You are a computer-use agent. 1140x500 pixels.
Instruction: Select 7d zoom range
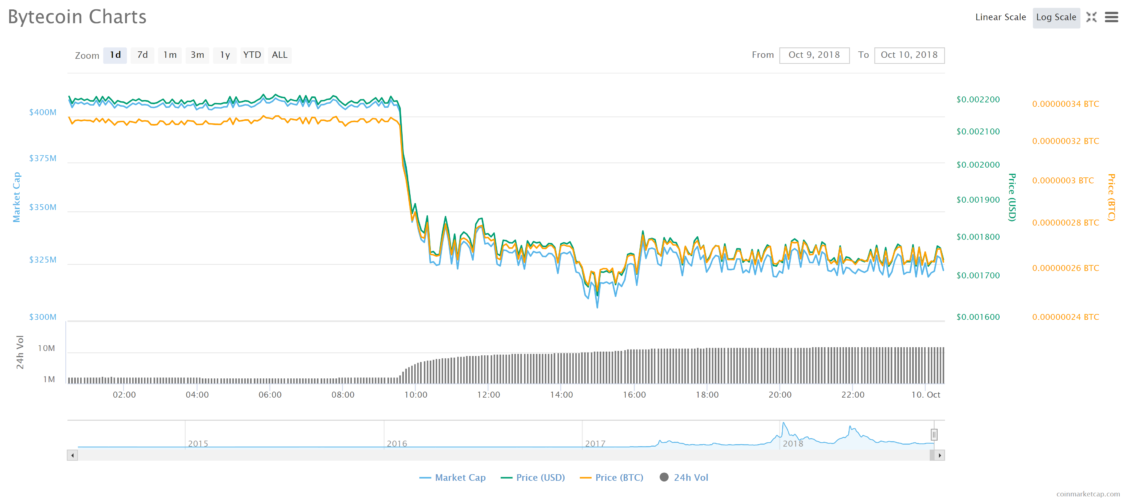click(142, 55)
